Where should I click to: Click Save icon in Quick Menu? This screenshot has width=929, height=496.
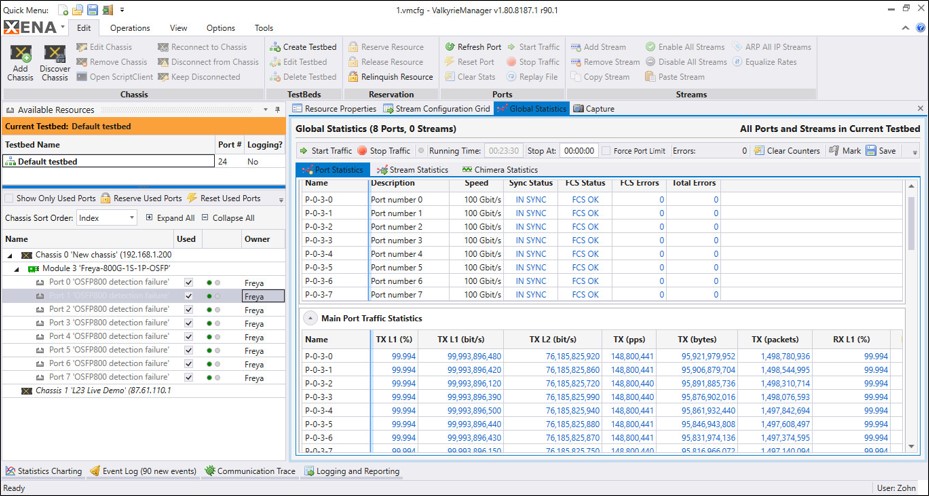click(x=92, y=10)
